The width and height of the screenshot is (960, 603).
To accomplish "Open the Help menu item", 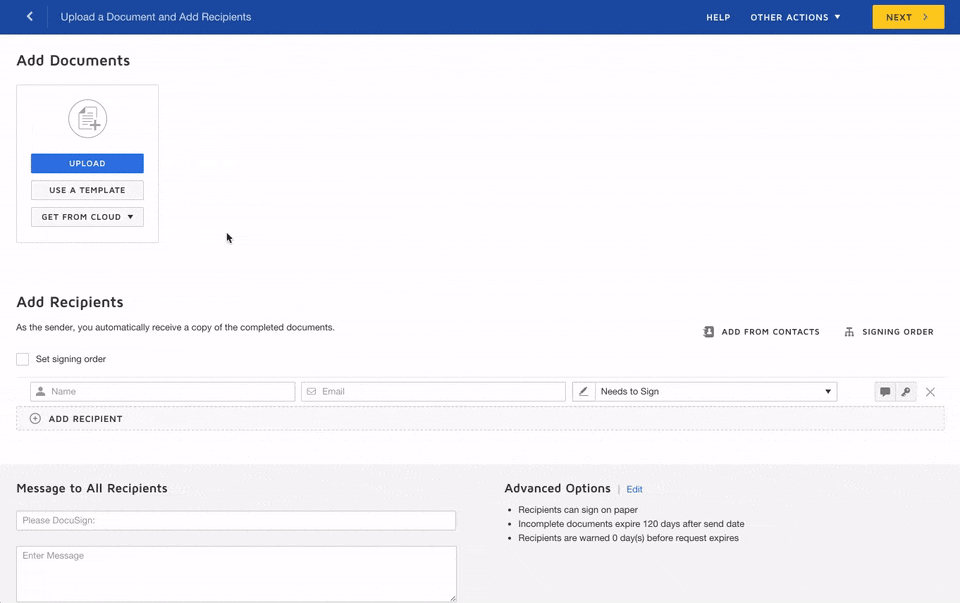I will [718, 17].
